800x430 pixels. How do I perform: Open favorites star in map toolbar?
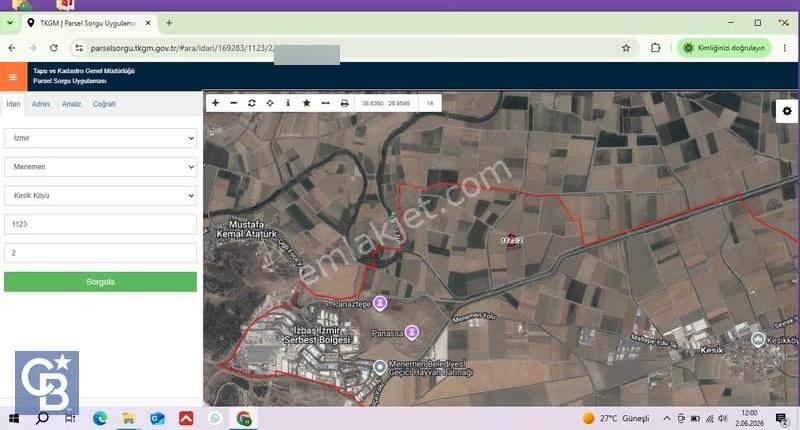point(306,103)
